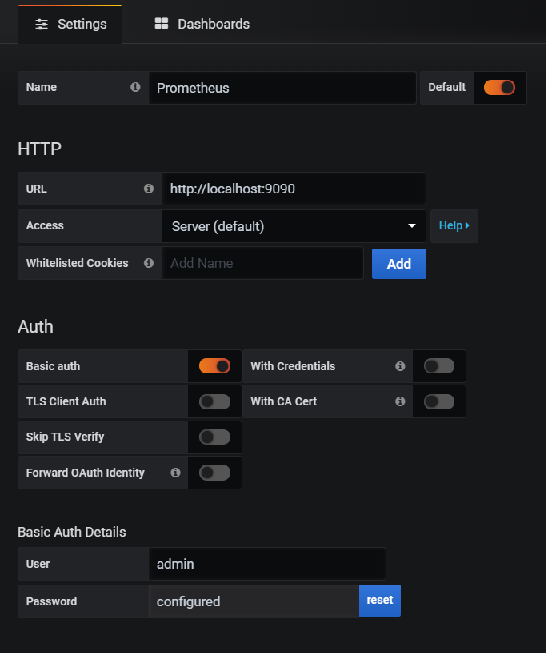Screen dimensions: 546x653
Task: Click the Settings tab sliders icon
Action: pos(41,24)
